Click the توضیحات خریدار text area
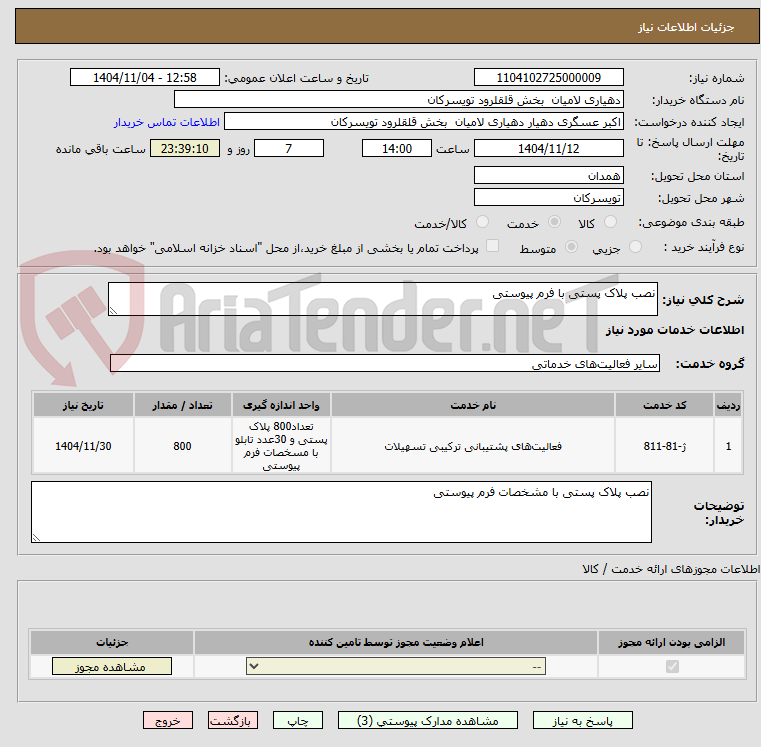The width and height of the screenshot is (761, 747). [x=341, y=512]
